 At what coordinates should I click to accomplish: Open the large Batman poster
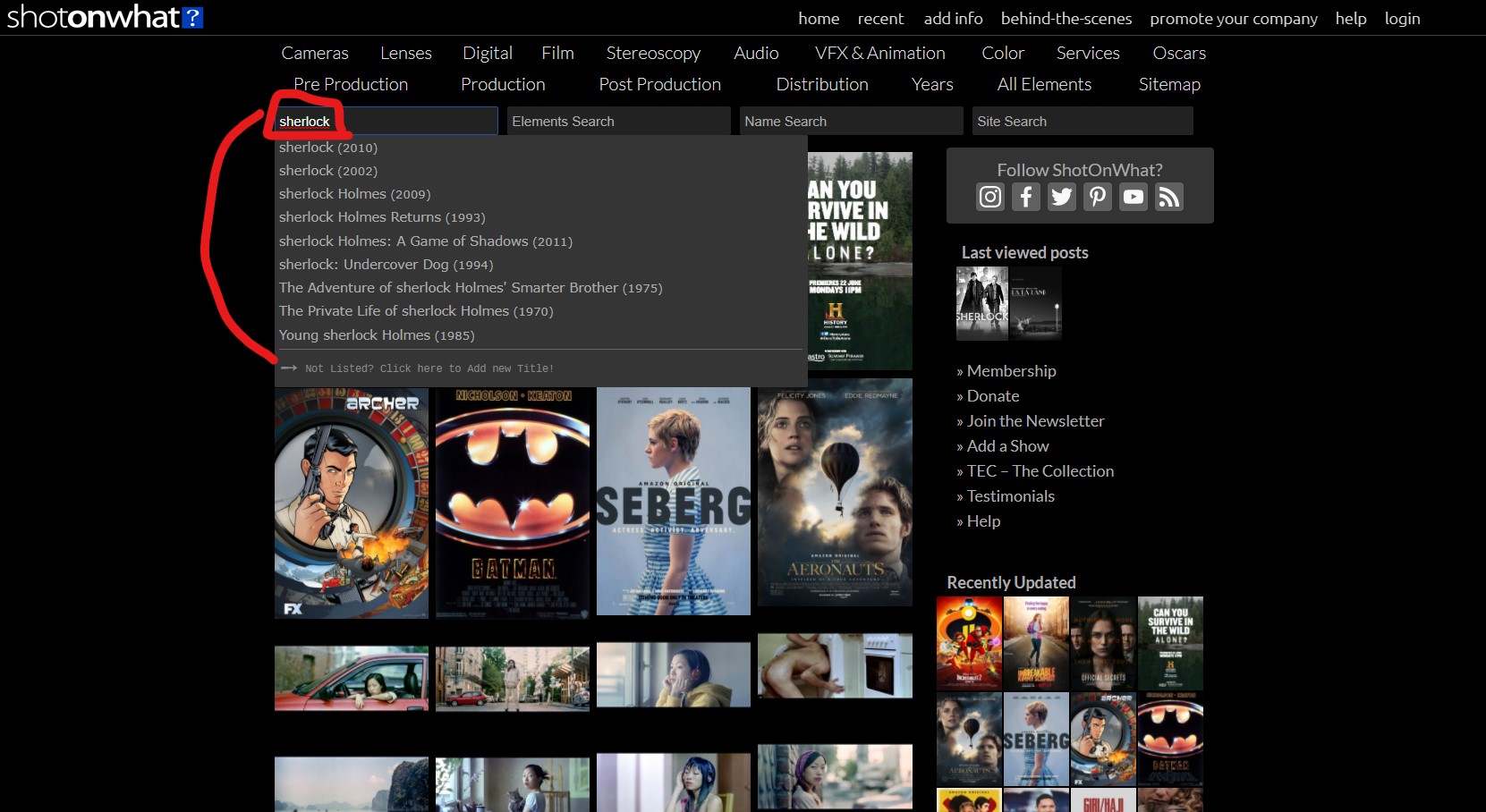(x=513, y=503)
